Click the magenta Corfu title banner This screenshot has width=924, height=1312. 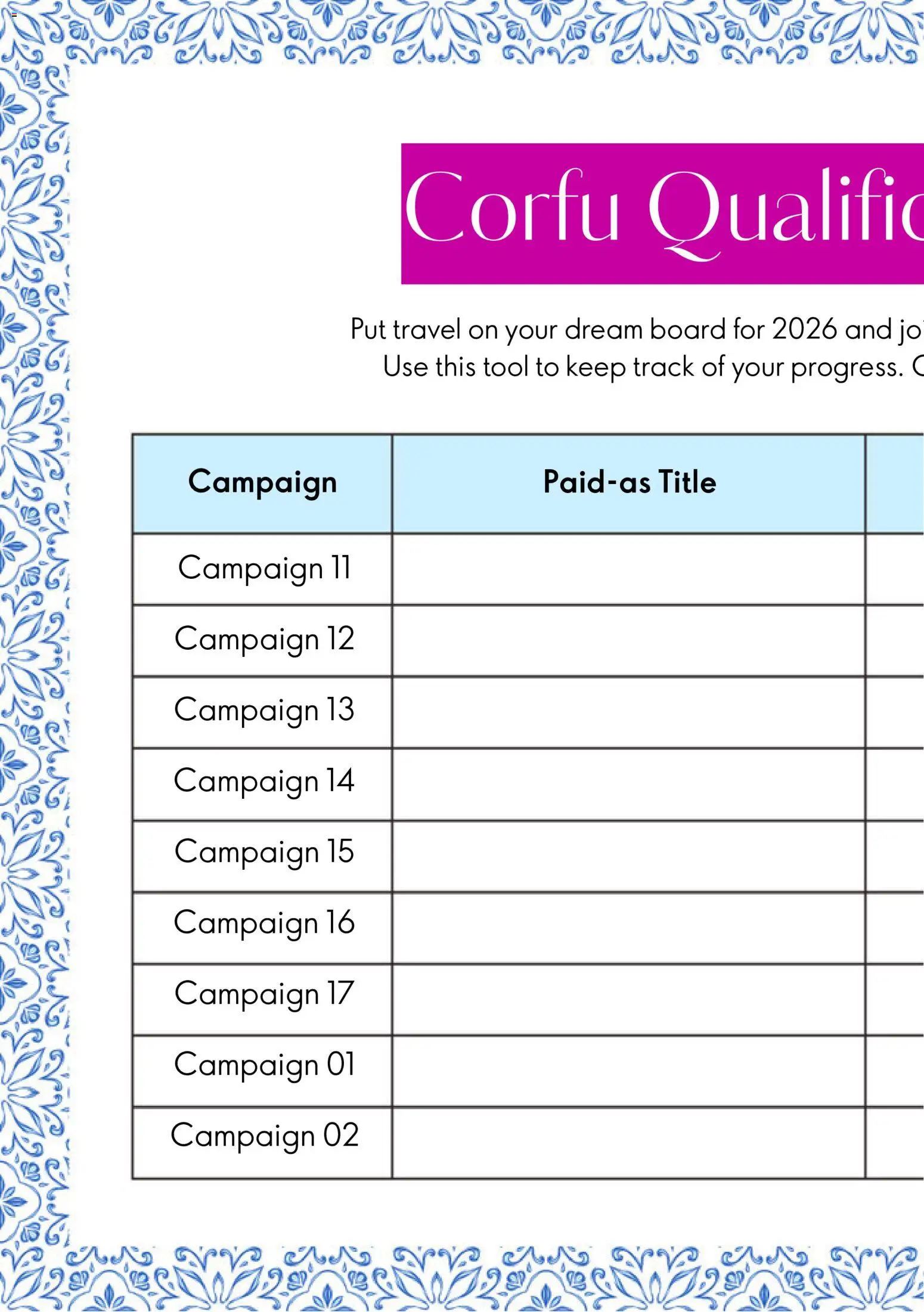[x=662, y=213]
